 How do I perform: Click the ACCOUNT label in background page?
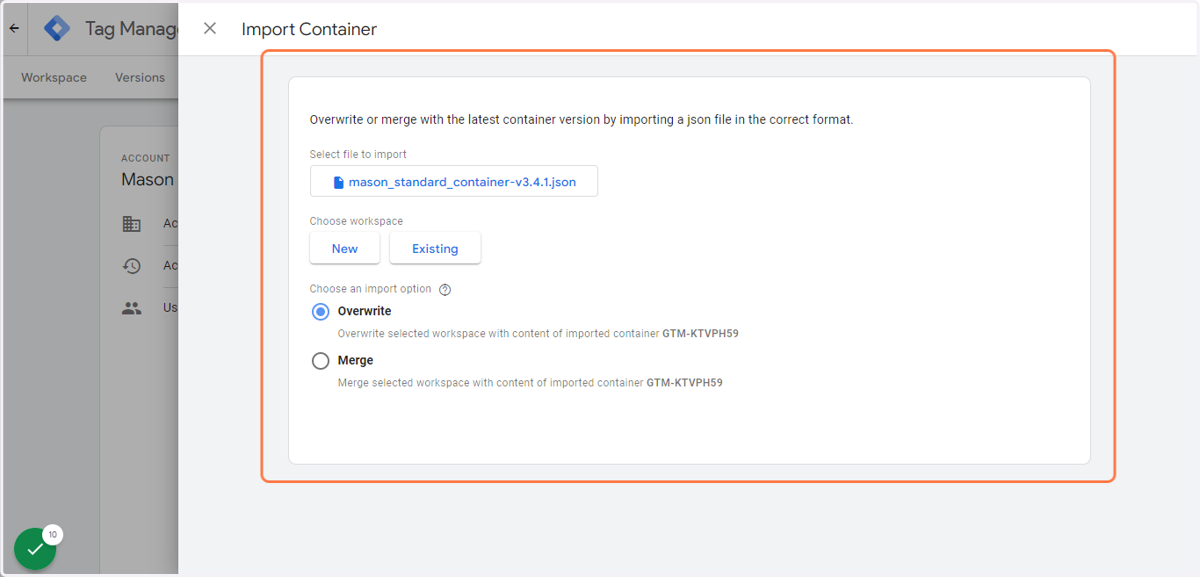pyautogui.click(x=146, y=158)
